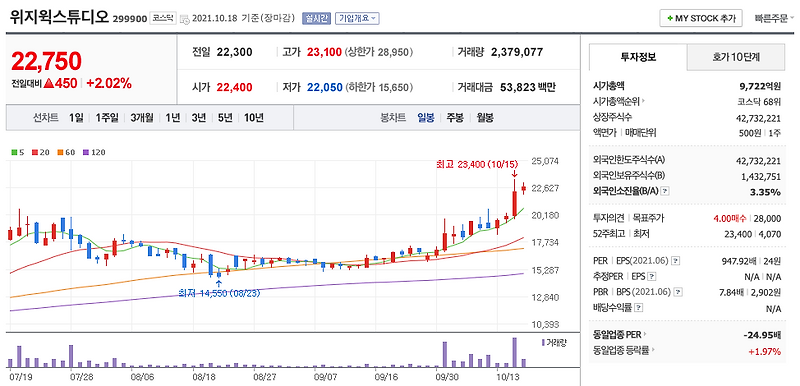Select 5년 line chart period

click(224, 118)
